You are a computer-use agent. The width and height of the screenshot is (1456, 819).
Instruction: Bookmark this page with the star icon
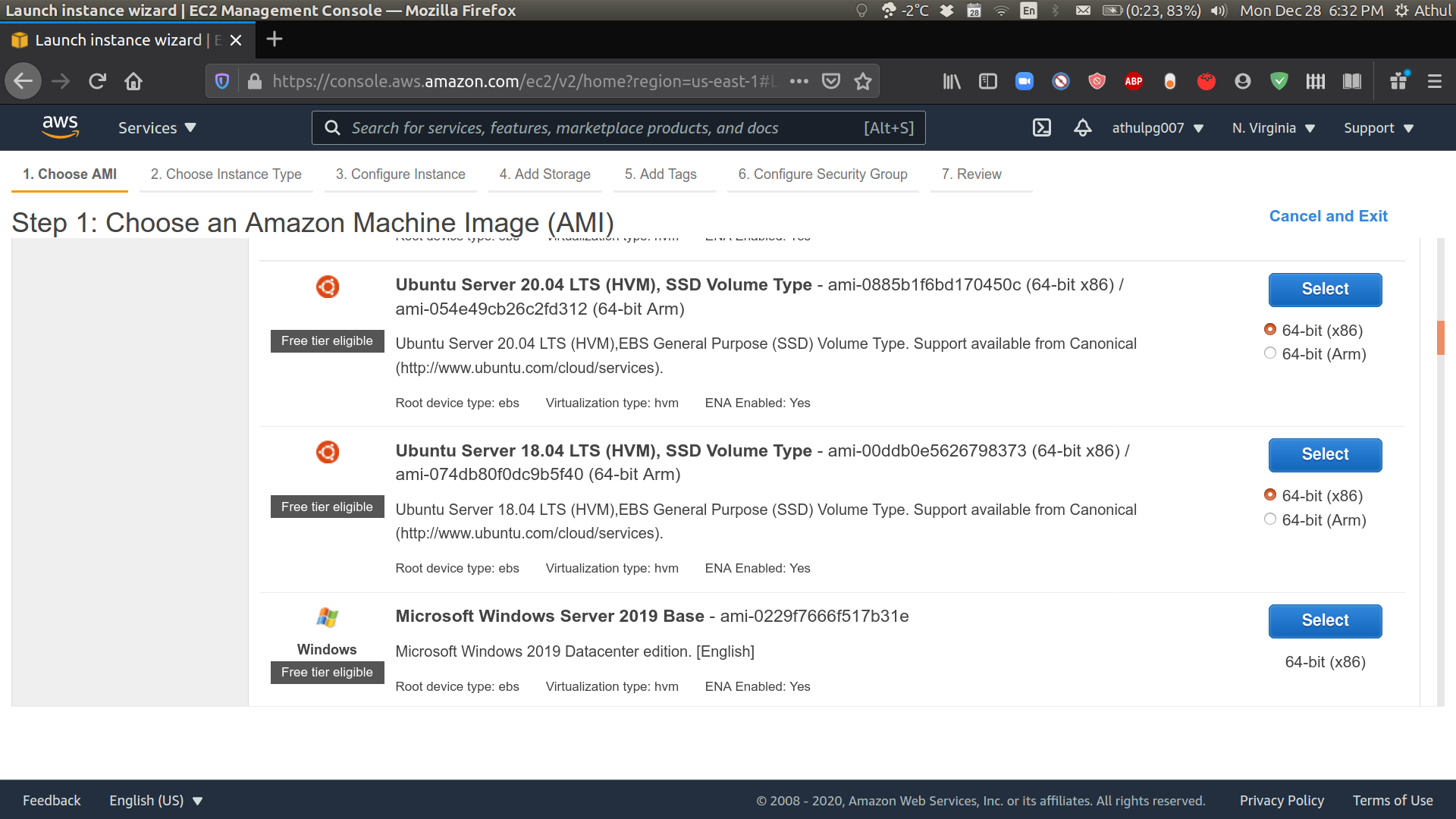click(863, 81)
